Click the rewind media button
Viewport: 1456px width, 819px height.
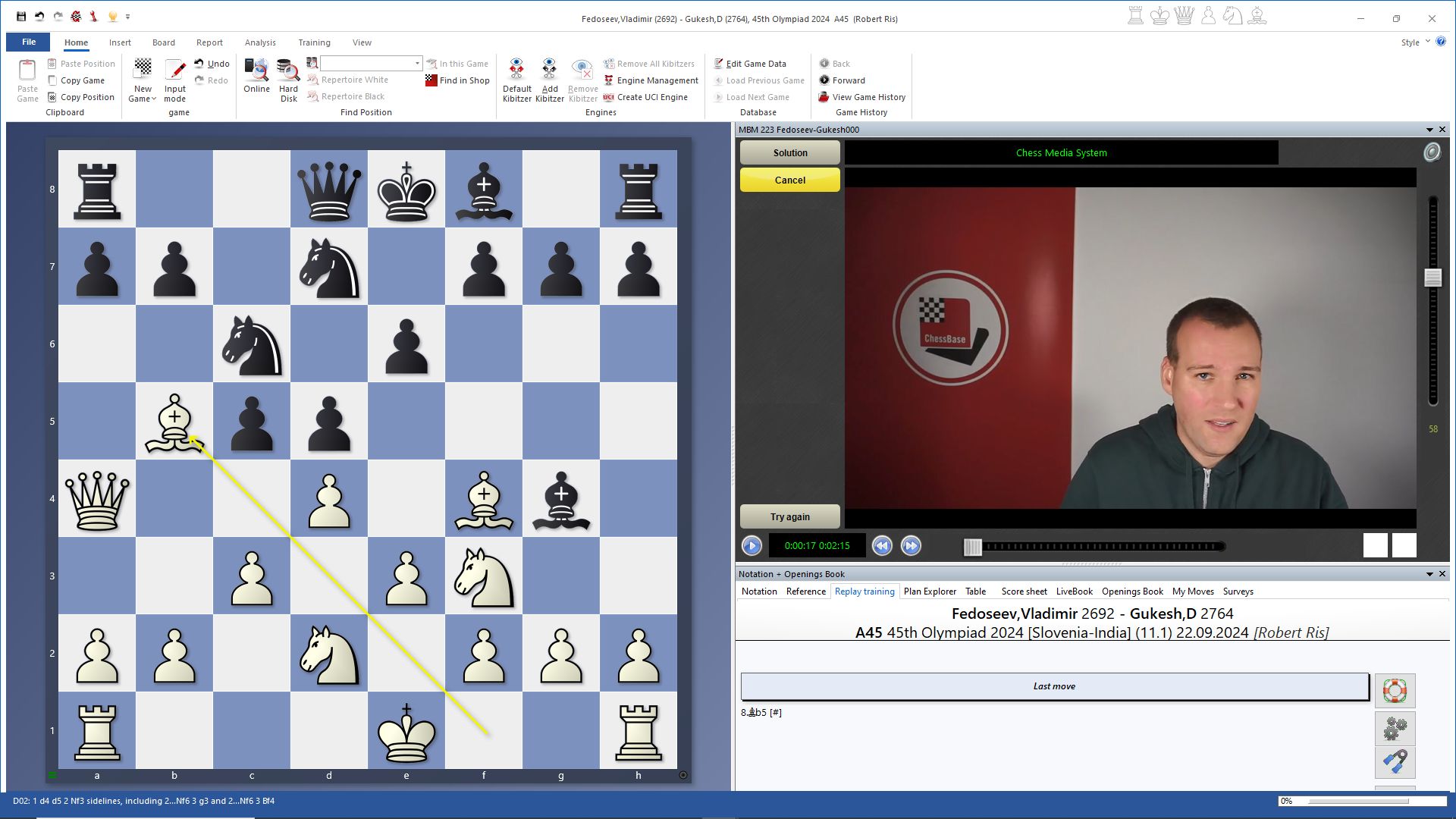tap(882, 545)
